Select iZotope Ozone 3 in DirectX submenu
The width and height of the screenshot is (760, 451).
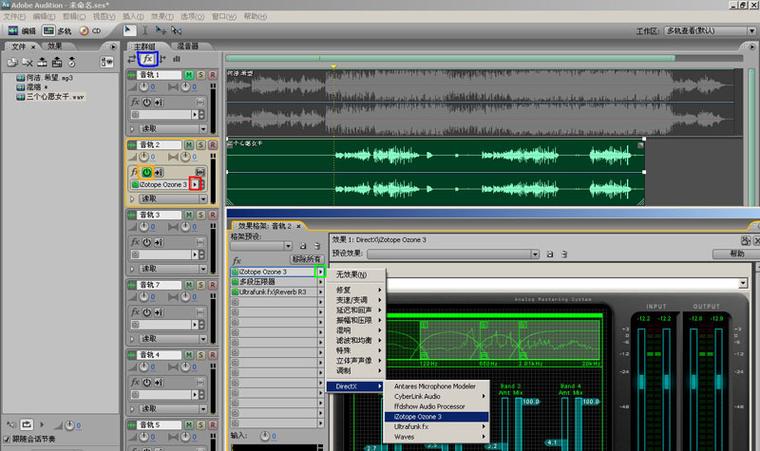click(x=436, y=417)
